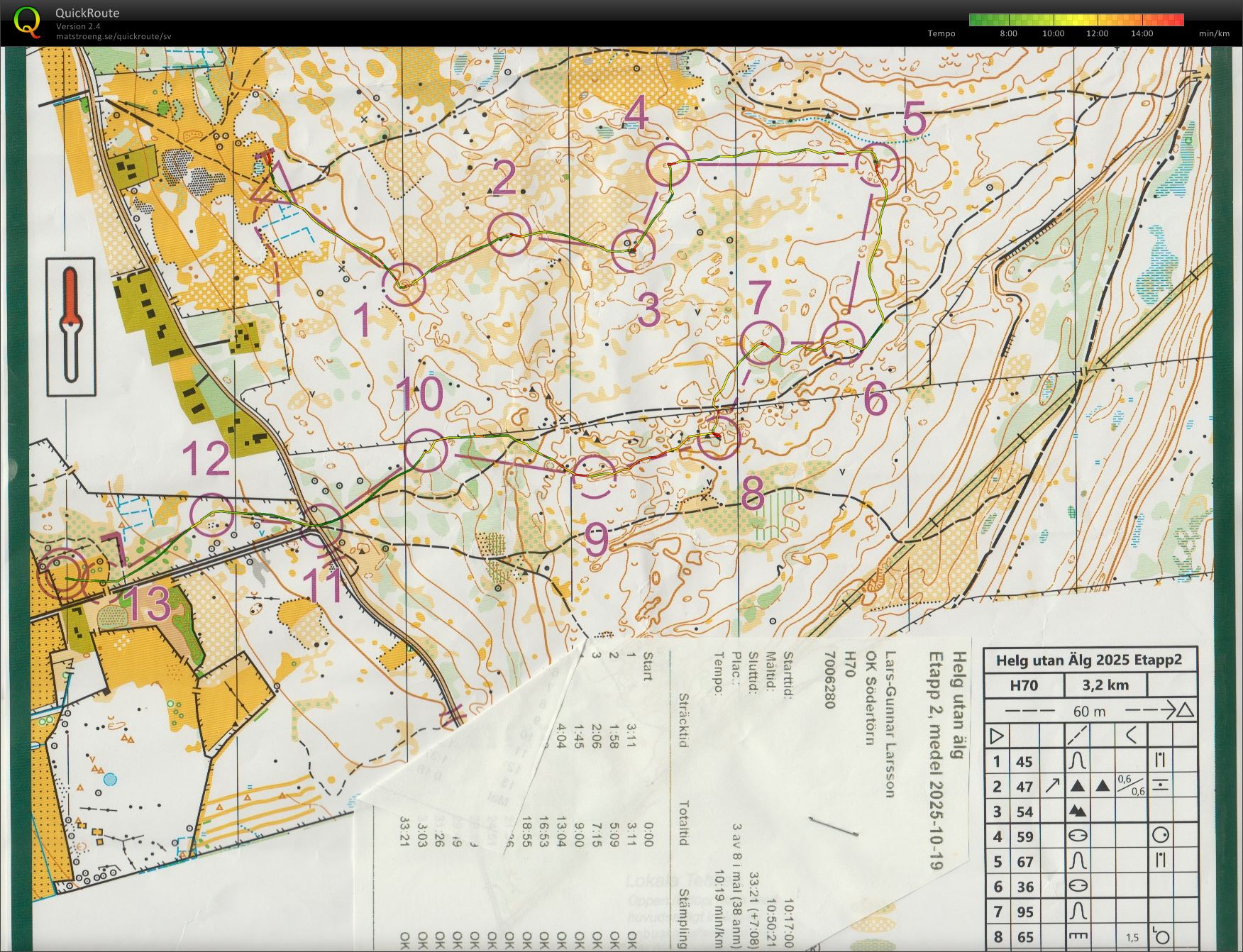
Task: Click the H70 class cell in table
Action: point(1024,685)
